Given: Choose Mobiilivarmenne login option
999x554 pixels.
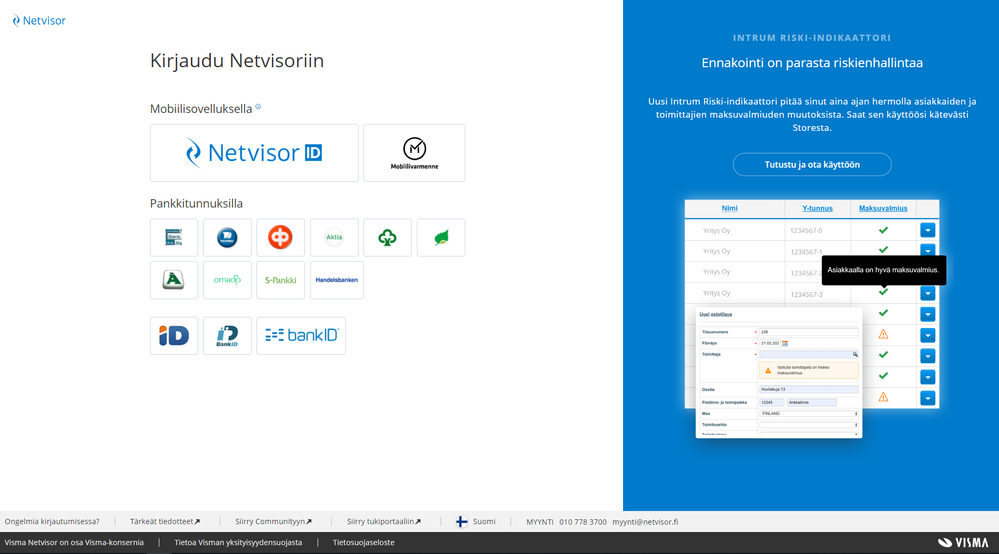Looking at the screenshot, I should pos(414,153).
